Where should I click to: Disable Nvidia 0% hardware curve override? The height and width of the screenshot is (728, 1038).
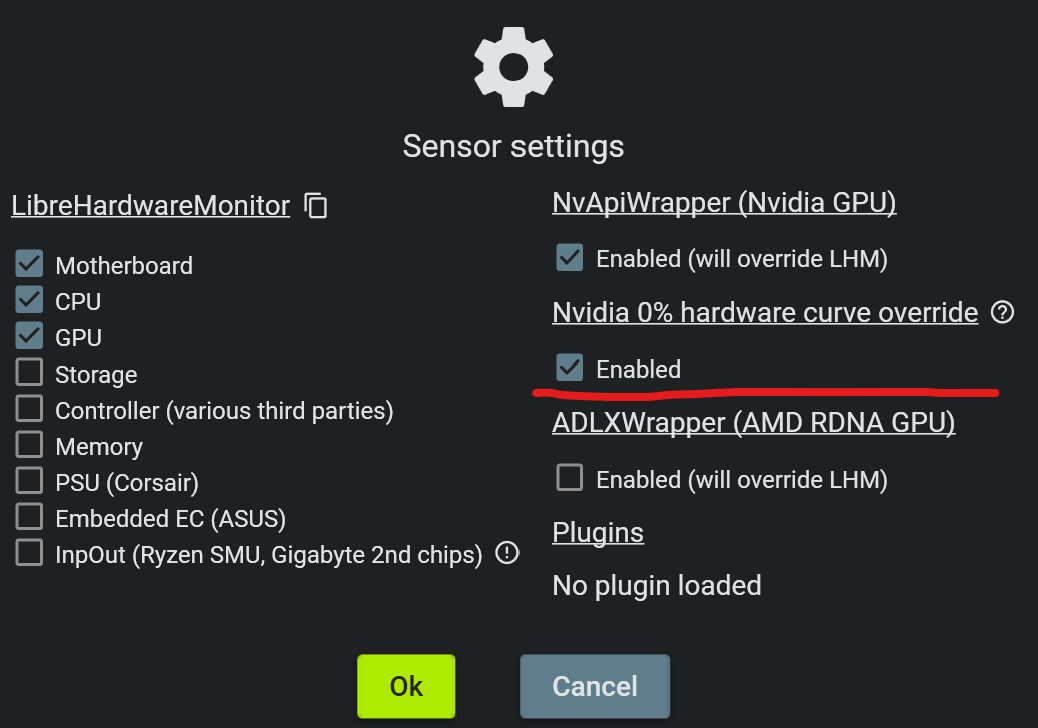pos(570,368)
